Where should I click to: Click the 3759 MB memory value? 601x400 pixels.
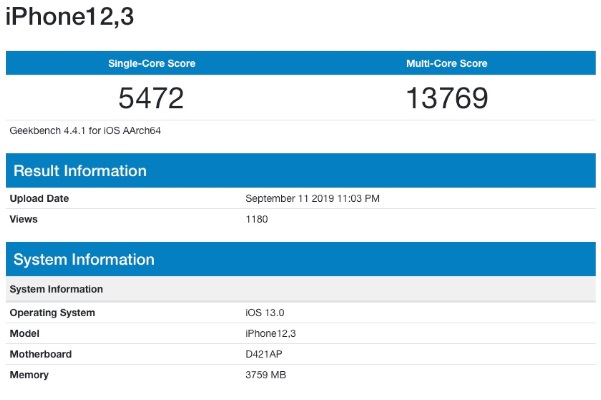click(x=266, y=375)
